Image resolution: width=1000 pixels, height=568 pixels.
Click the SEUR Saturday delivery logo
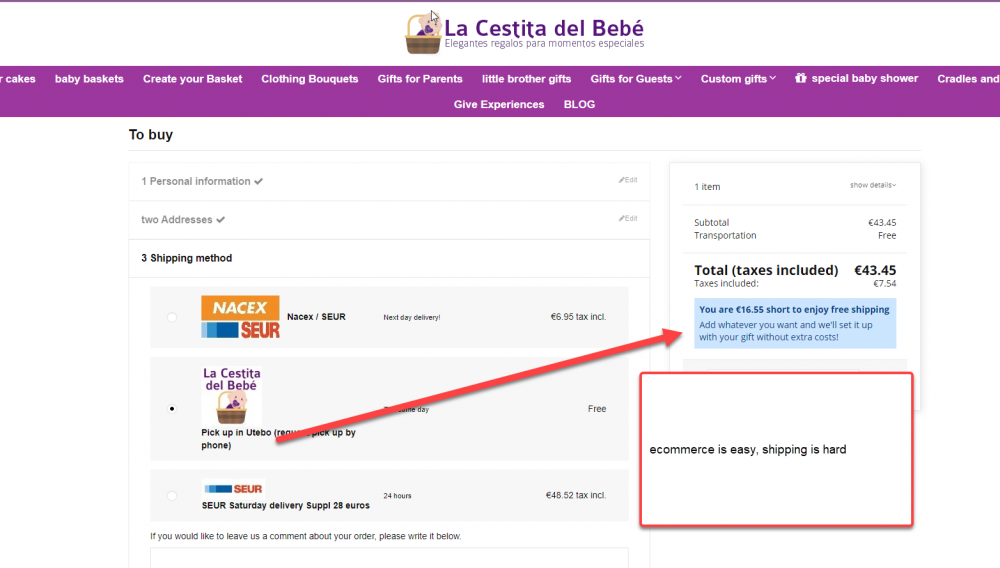[x=233, y=489]
